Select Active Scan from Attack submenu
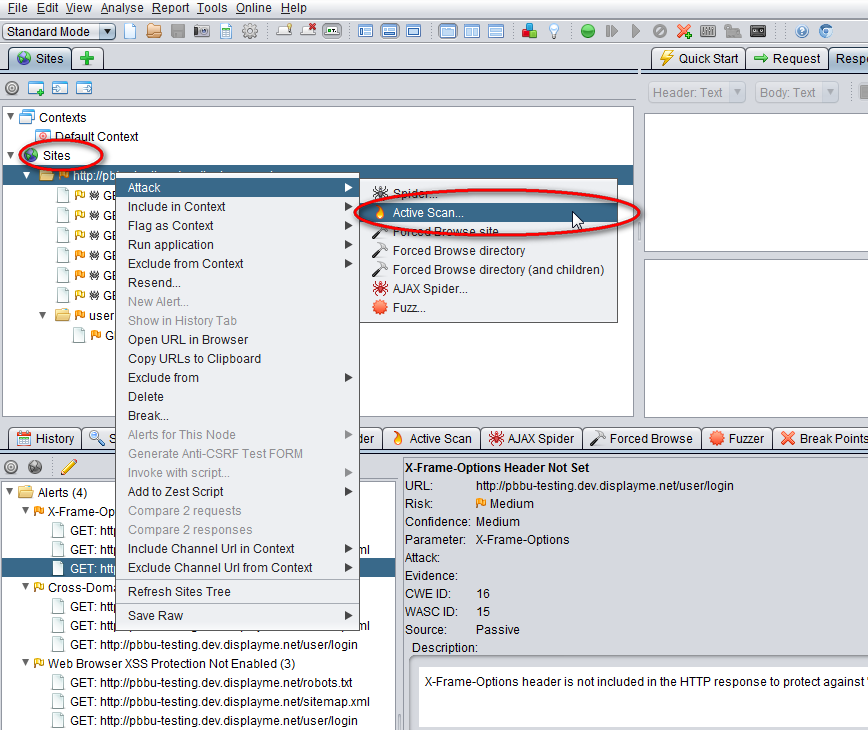Viewport: 868px width, 730px height. click(427, 213)
